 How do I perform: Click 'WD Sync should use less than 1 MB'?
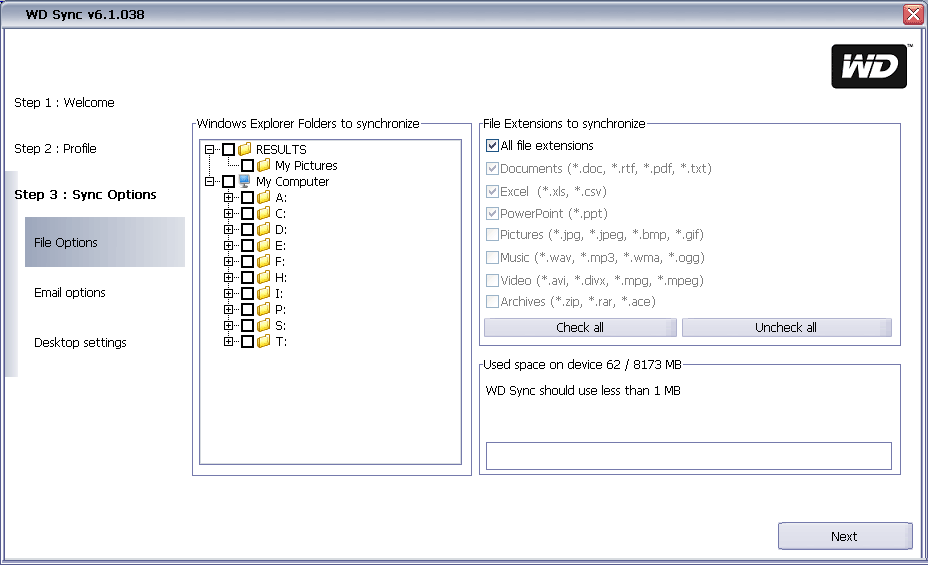[583, 390]
